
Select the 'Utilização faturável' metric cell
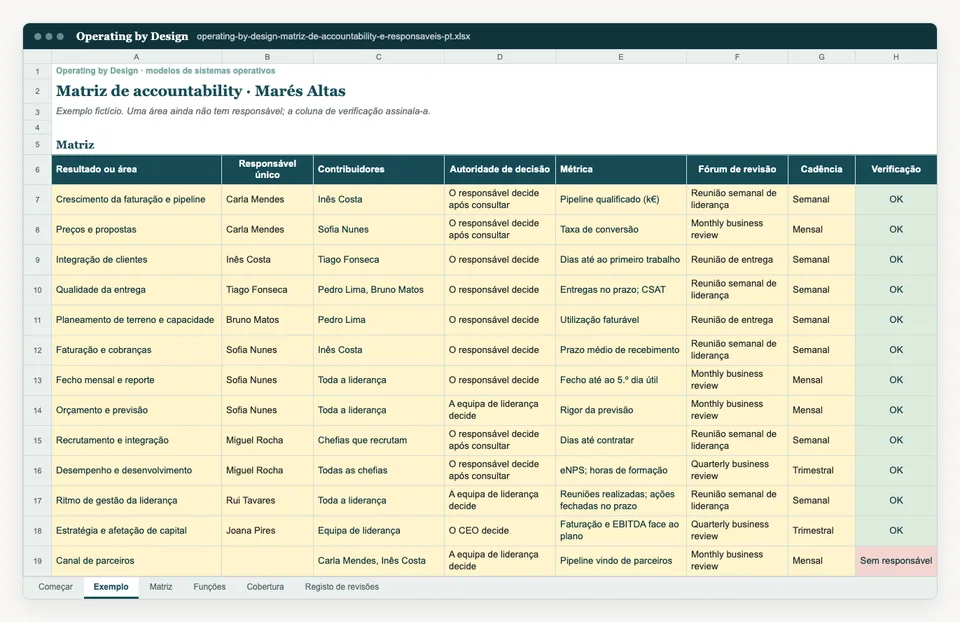click(x=621, y=320)
